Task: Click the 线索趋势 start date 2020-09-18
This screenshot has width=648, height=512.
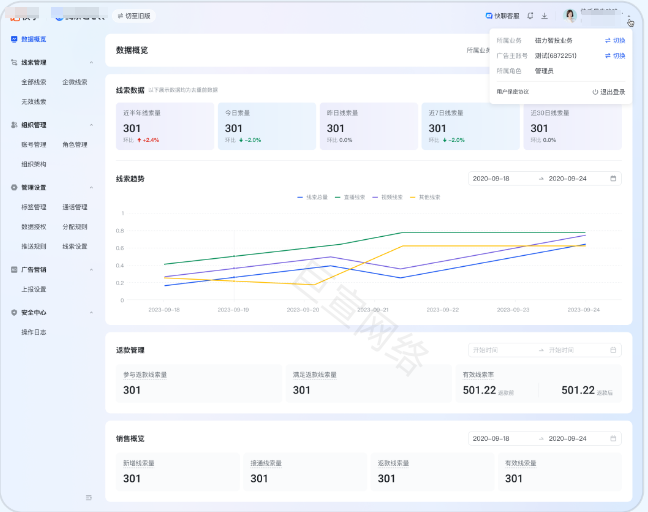Action: pos(491,179)
